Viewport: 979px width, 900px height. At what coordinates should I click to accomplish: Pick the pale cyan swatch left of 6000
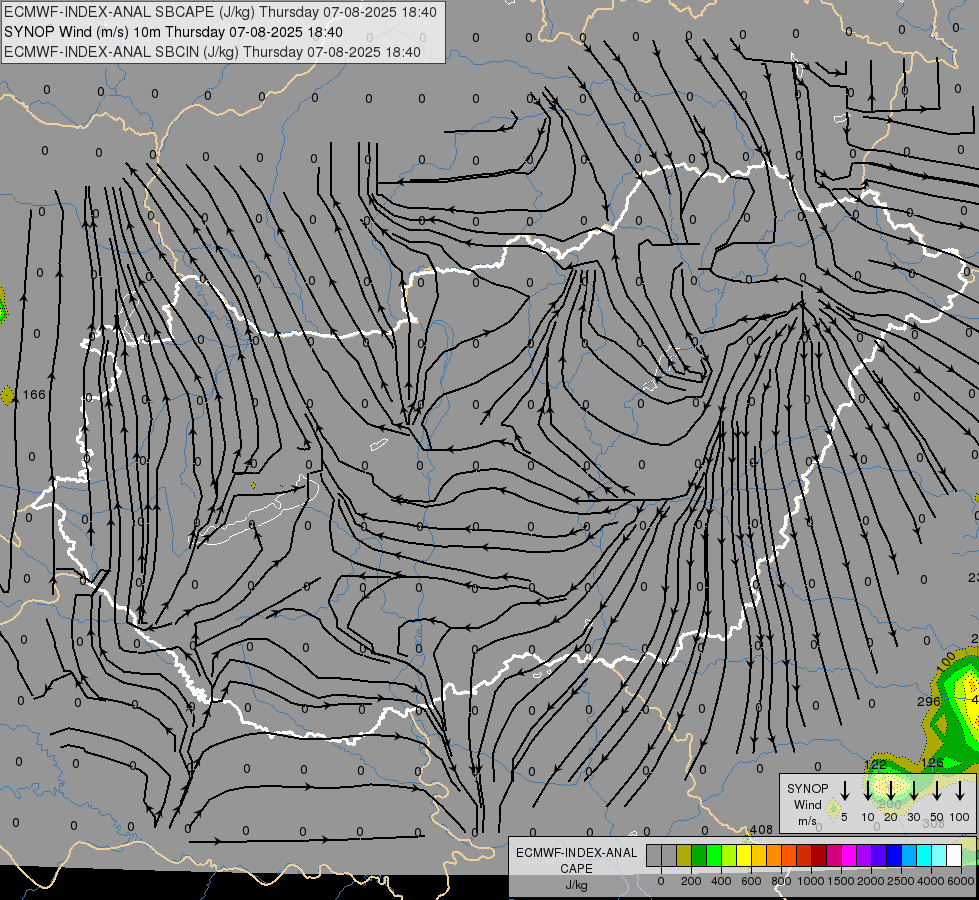click(940, 855)
